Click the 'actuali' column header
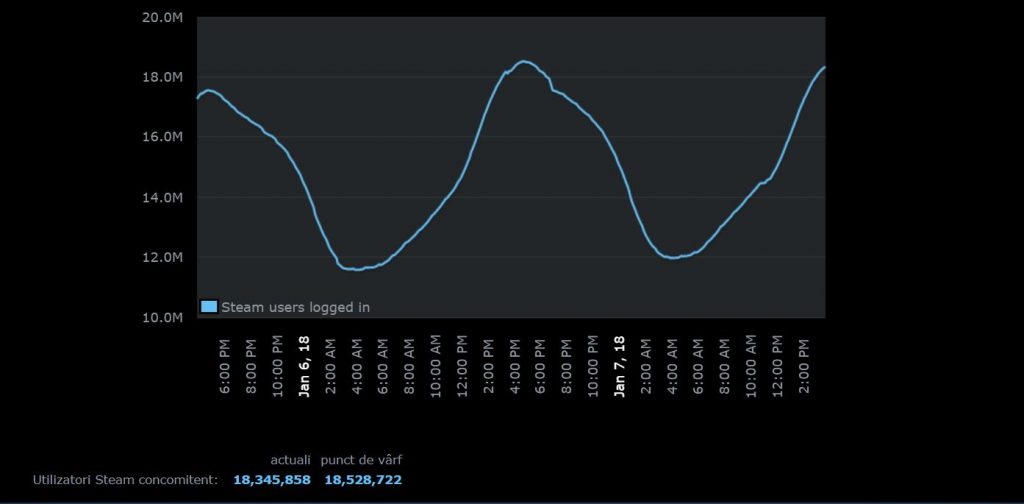 291,460
